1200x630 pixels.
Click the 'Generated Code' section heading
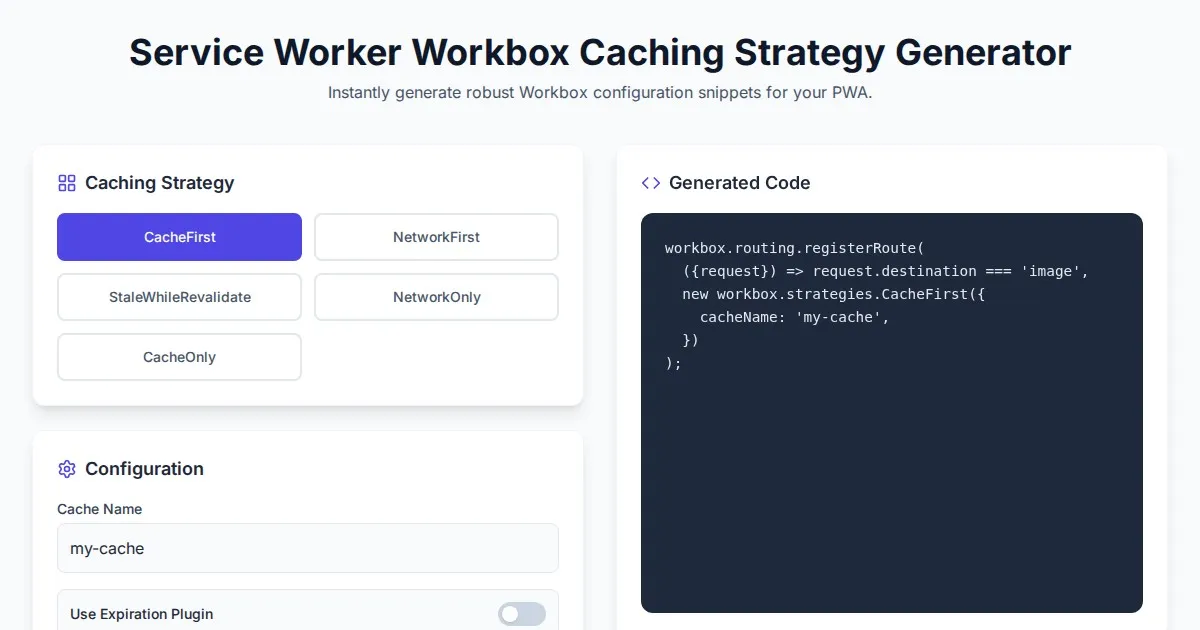coord(739,183)
